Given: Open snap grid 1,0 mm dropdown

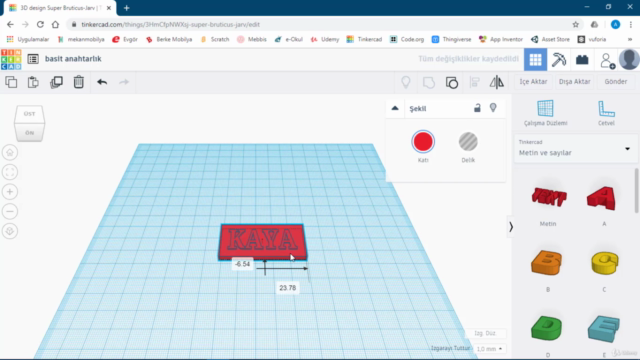Looking at the screenshot, I should (489, 349).
